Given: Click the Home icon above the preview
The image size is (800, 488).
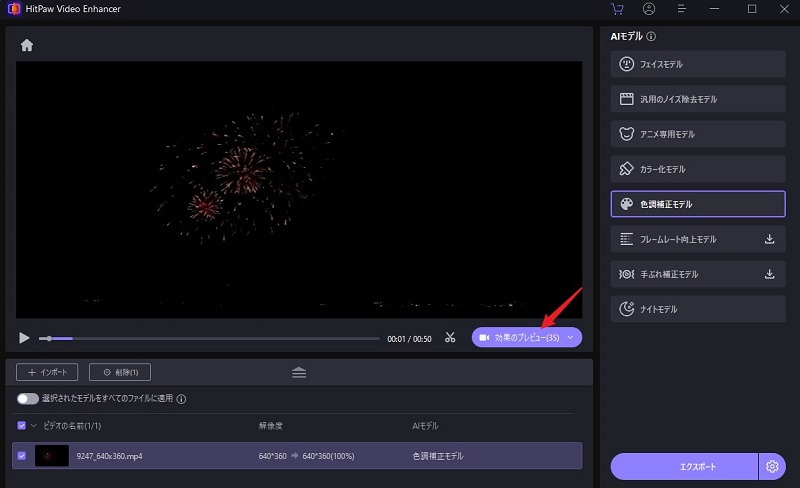Looking at the screenshot, I should (27, 45).
